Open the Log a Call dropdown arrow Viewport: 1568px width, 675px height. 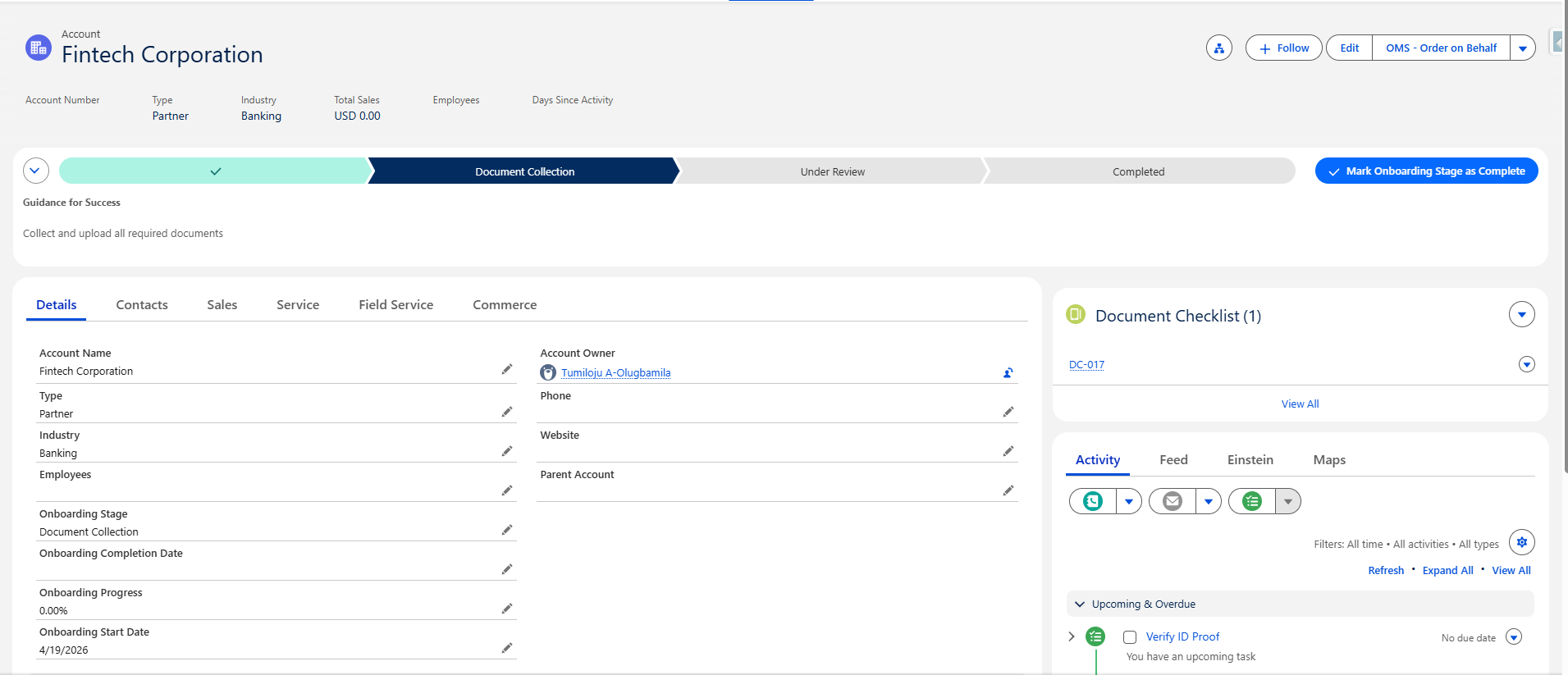[1129, 501]
